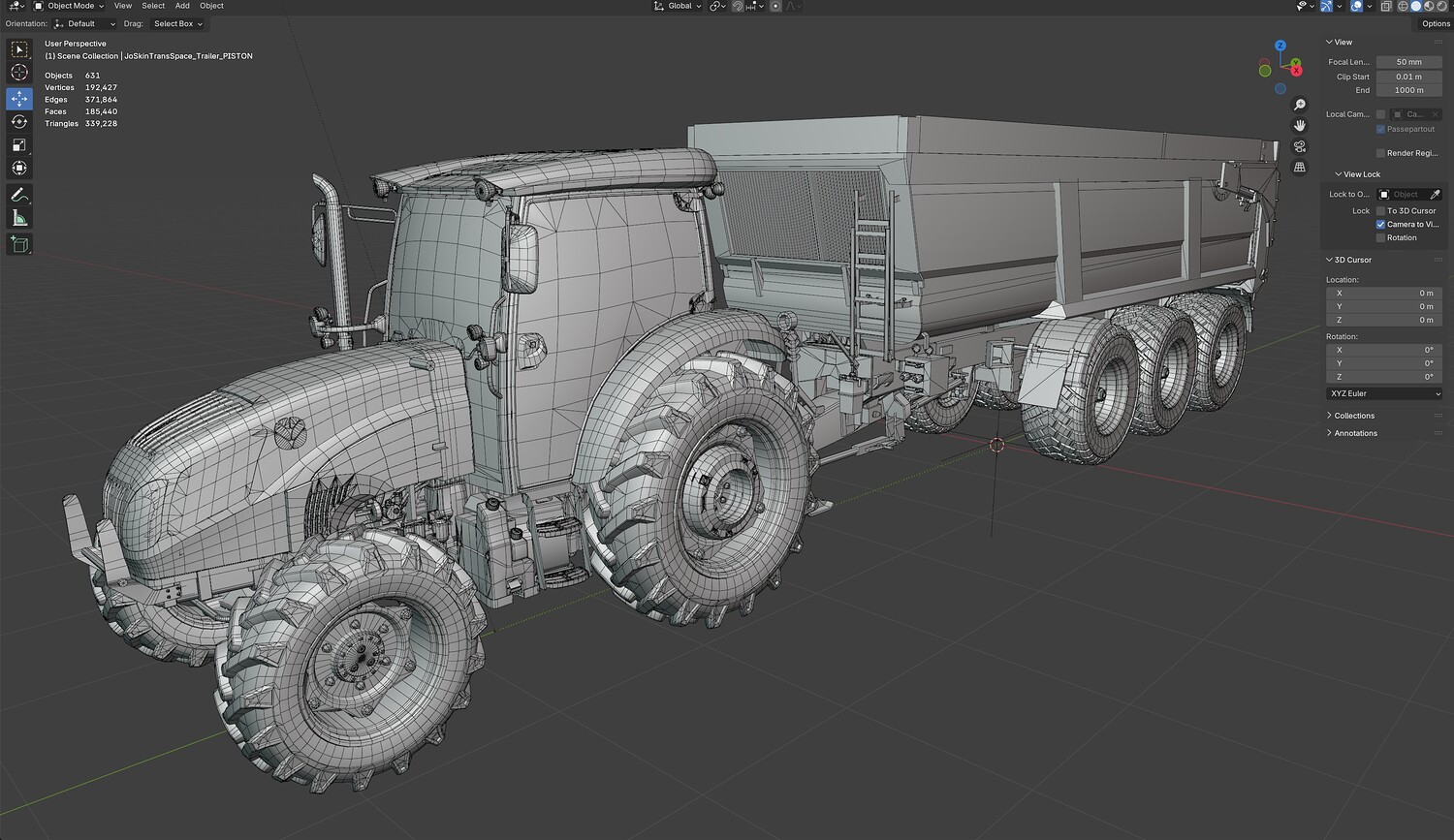Image resolution: width=1454 pixels, height=840 pixels.
Task: Click the blue Z axis on the gizmo
Action: point(1280,46)
